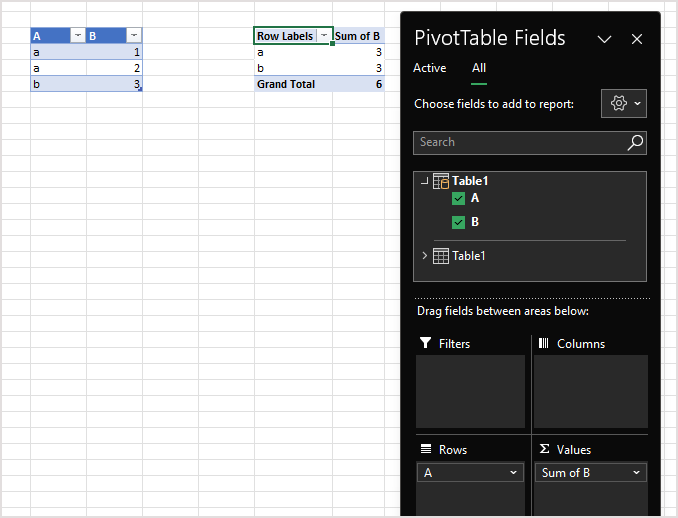Open Row Labels filter dropdown in pivot table

tap(324, 35)
